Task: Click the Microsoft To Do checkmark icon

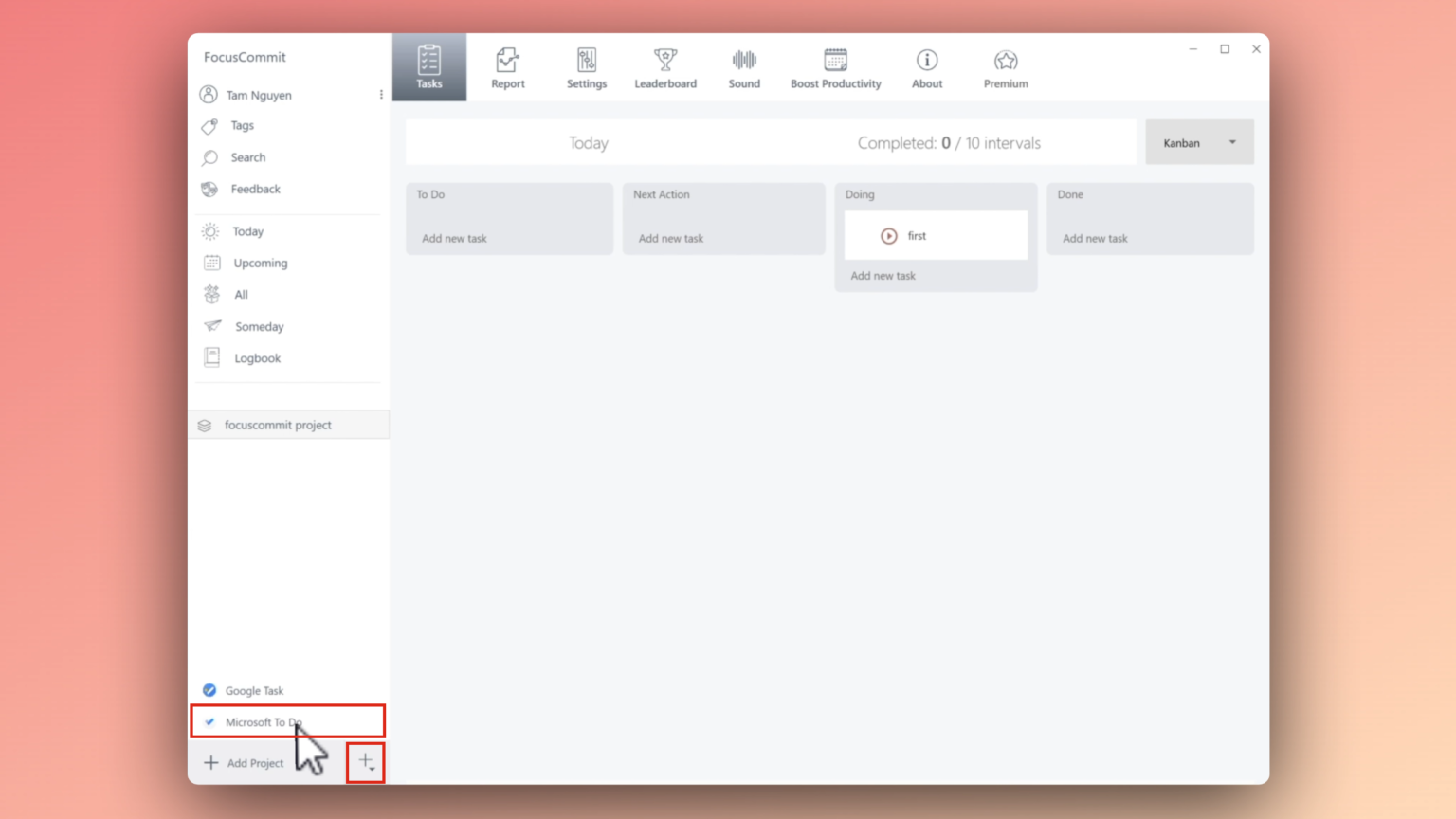Action: (209, 722)
